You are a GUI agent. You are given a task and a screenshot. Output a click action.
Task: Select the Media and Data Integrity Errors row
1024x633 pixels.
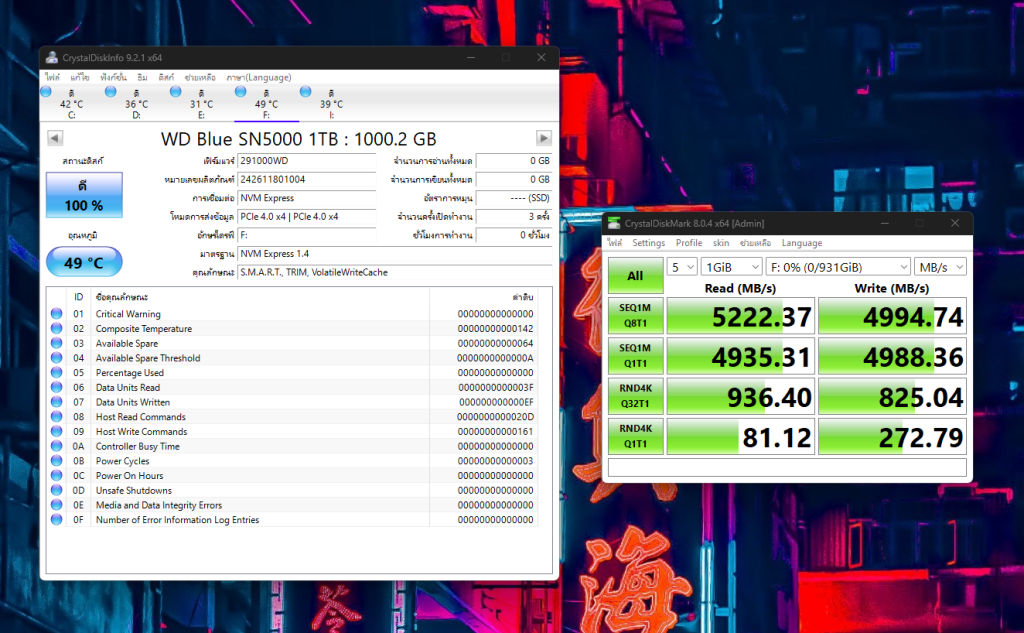click(x=293, y=505)
